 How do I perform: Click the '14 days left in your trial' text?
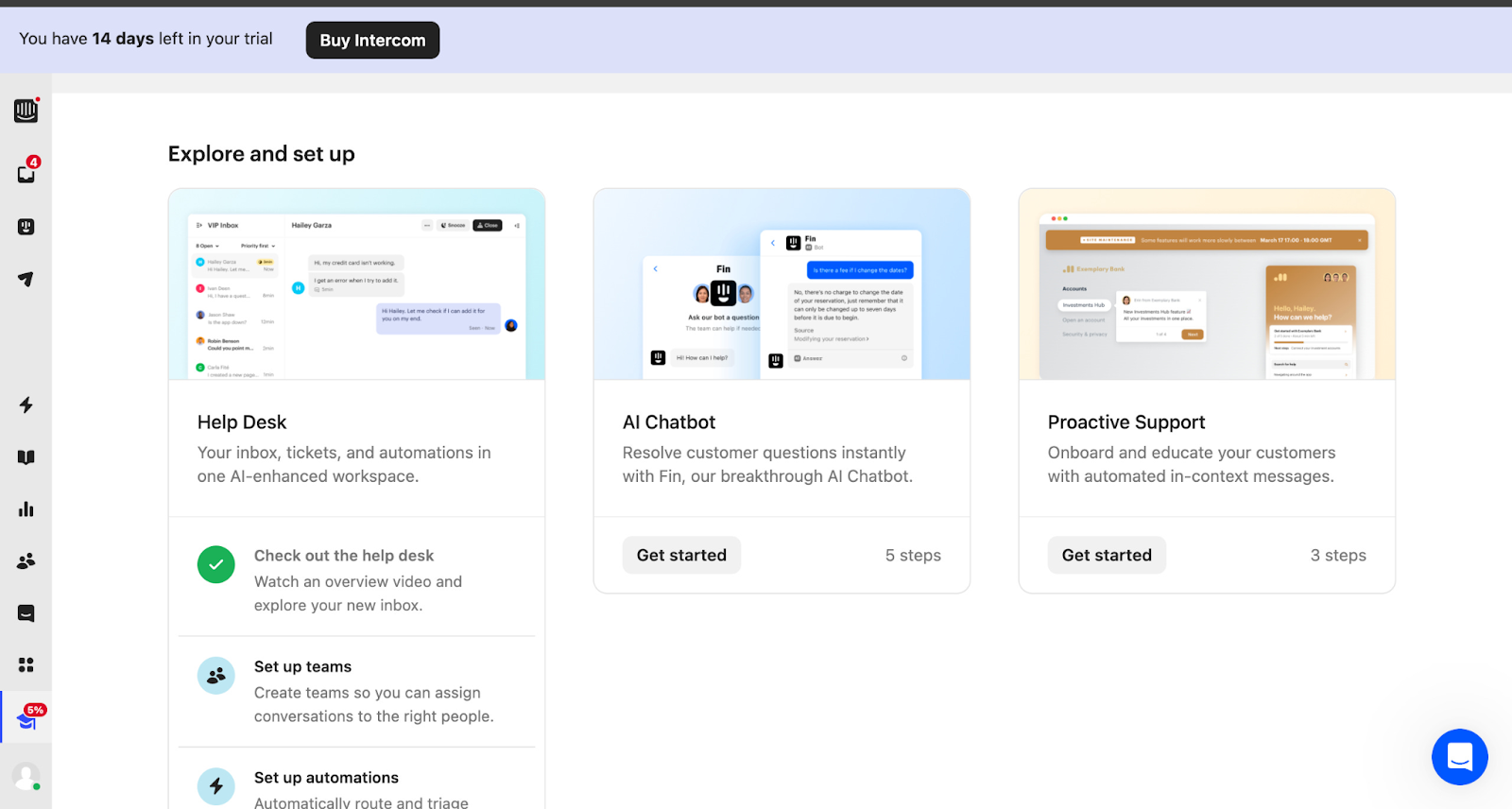point(182,39)
